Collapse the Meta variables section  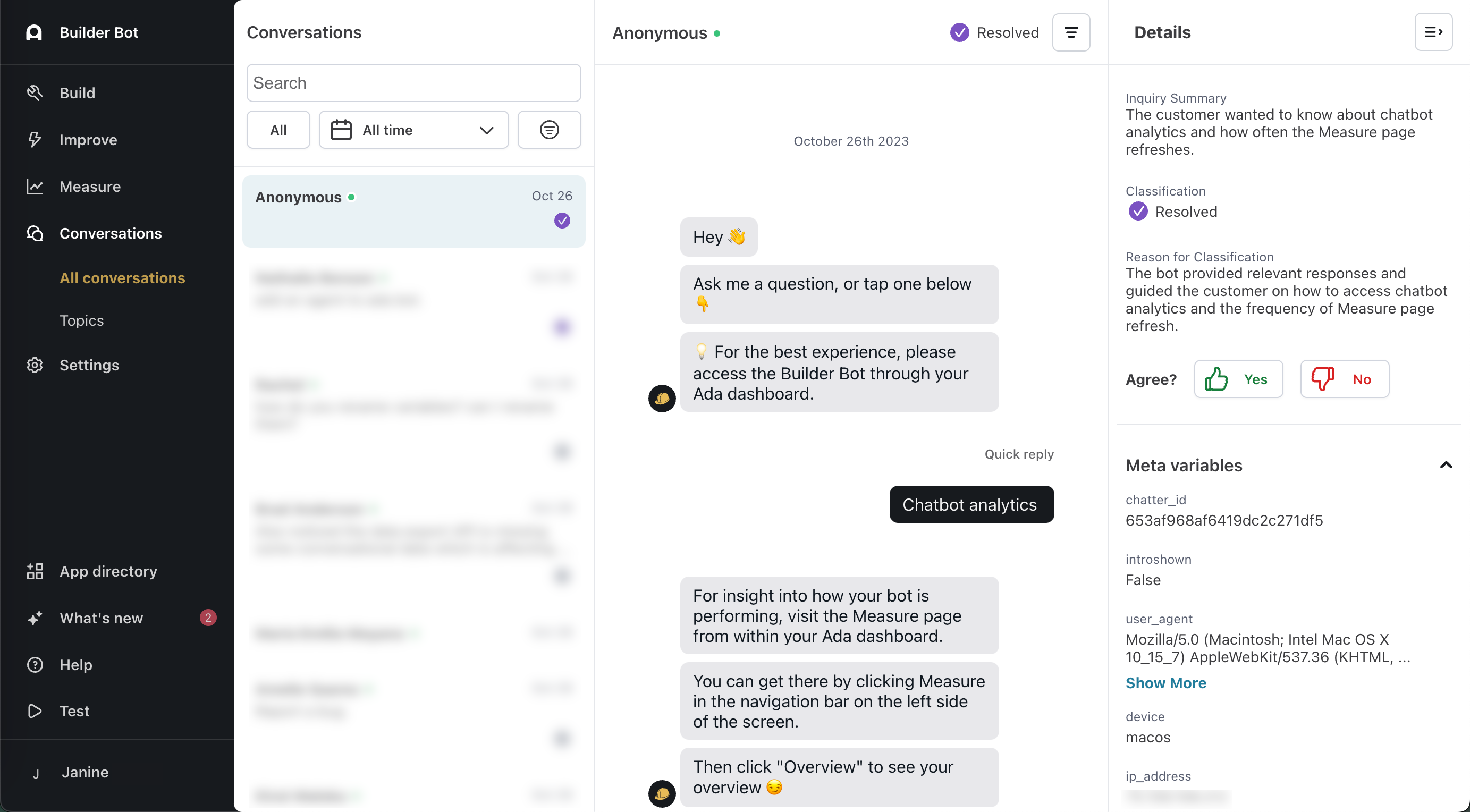pos(1446,465)
